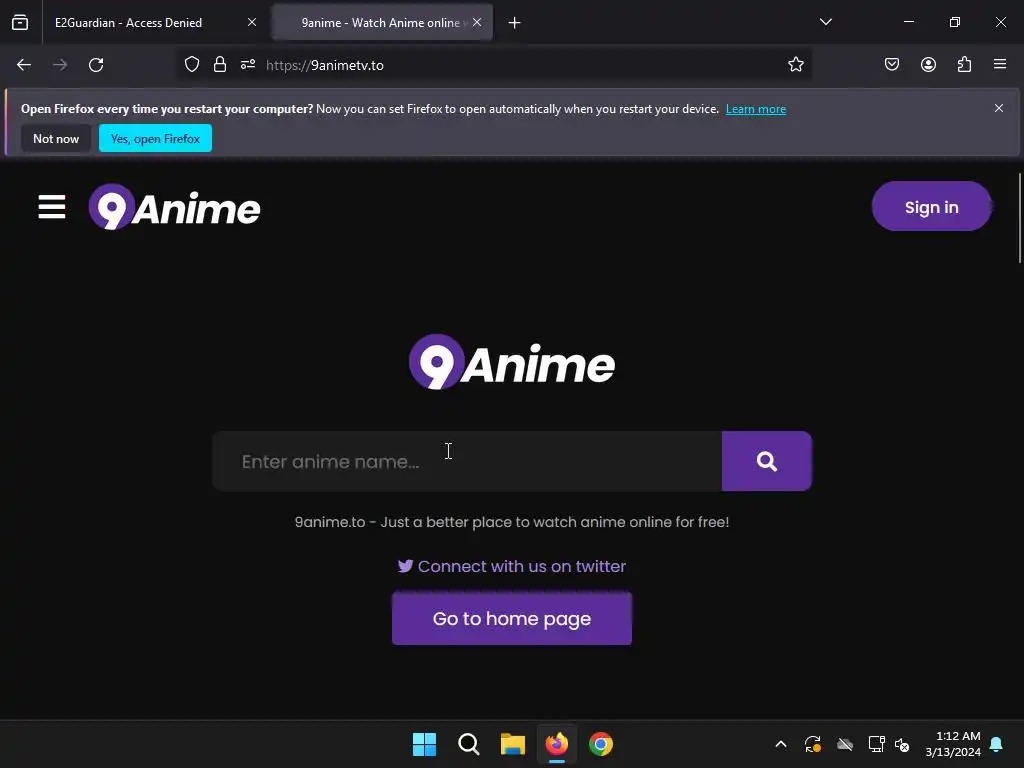1024x768 pixels.
Task: View site security padlock info
Action: [220, 65]
